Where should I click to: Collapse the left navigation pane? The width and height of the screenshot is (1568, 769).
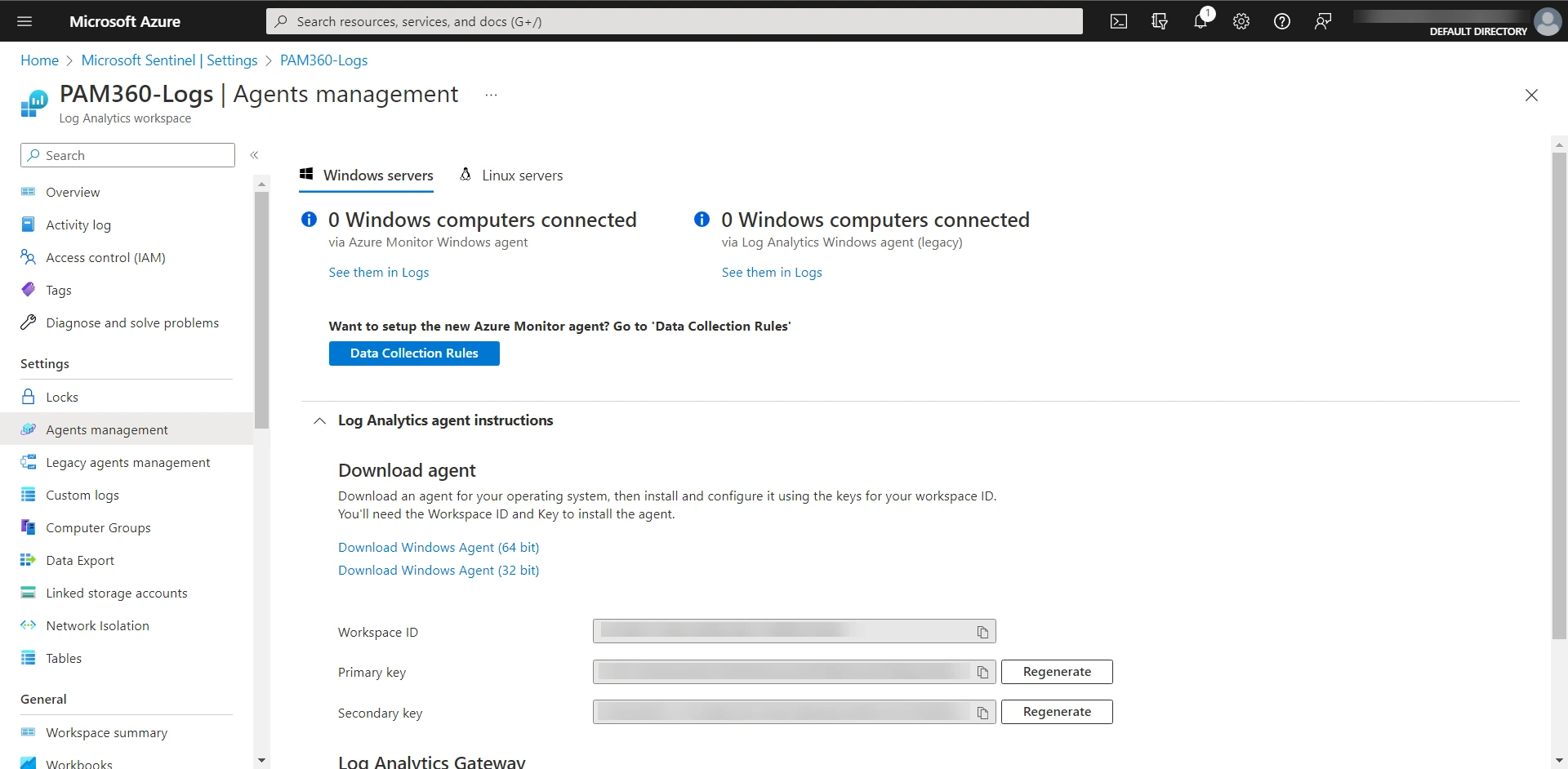coord(254,155)
